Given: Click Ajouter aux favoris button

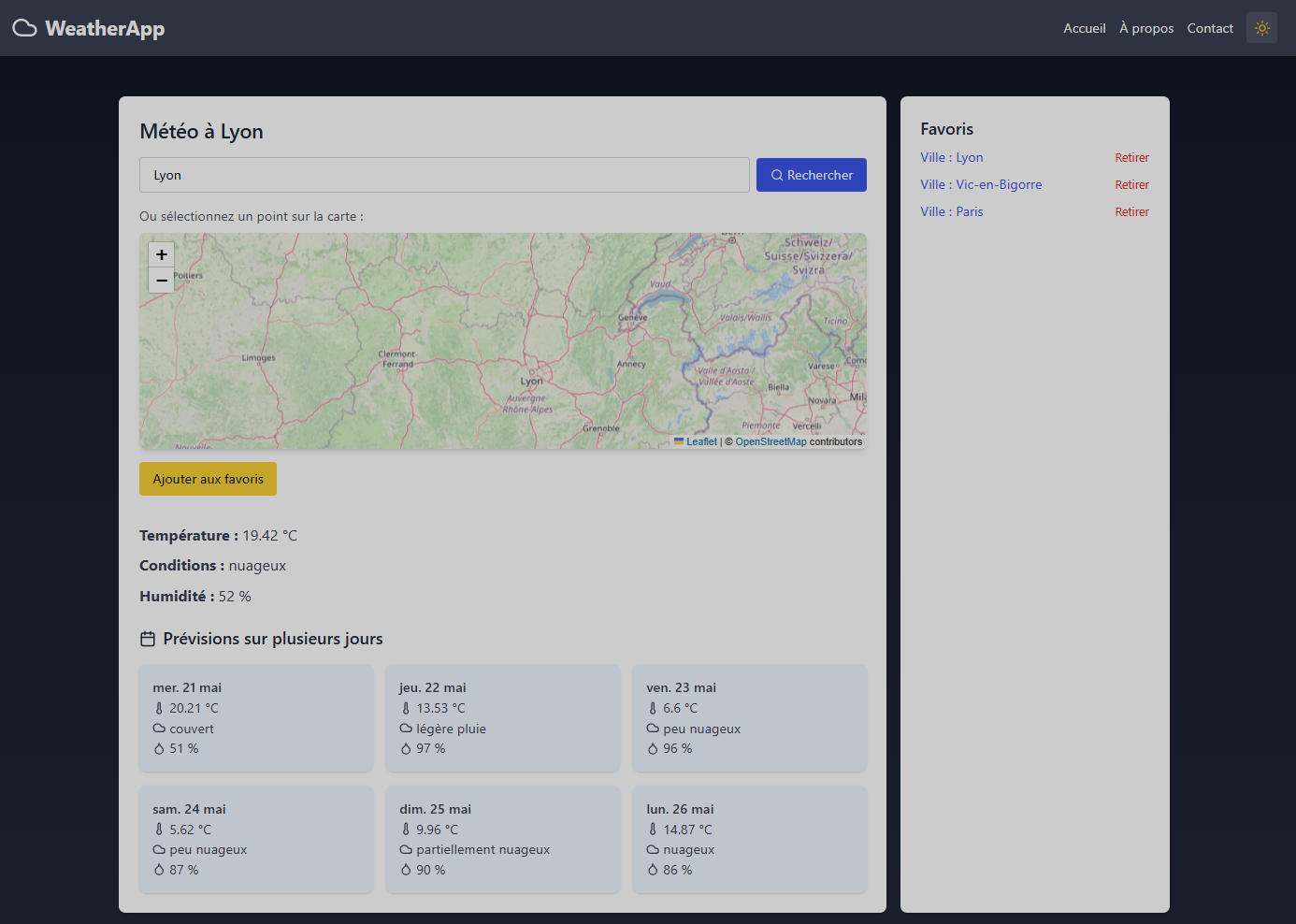Looking at the screenshot, I should 208,479.
